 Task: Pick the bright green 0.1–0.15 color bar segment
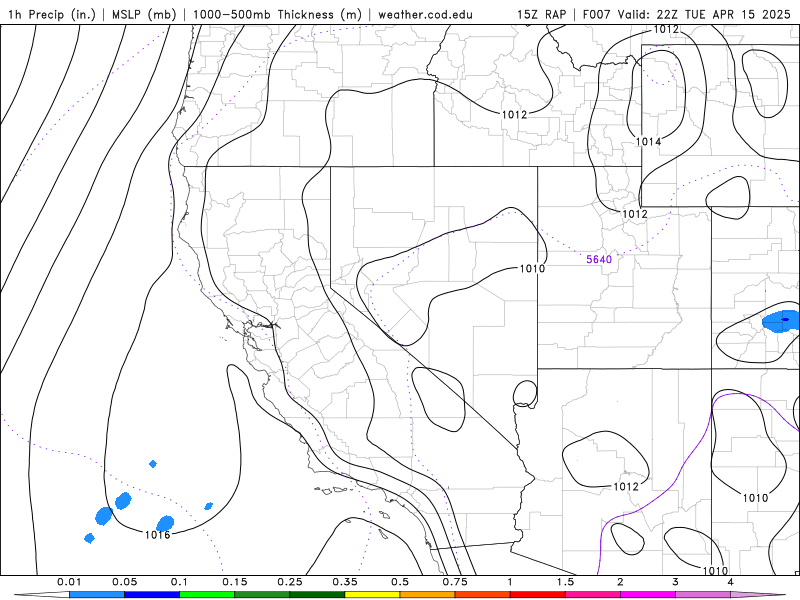(x=207, y=595)
